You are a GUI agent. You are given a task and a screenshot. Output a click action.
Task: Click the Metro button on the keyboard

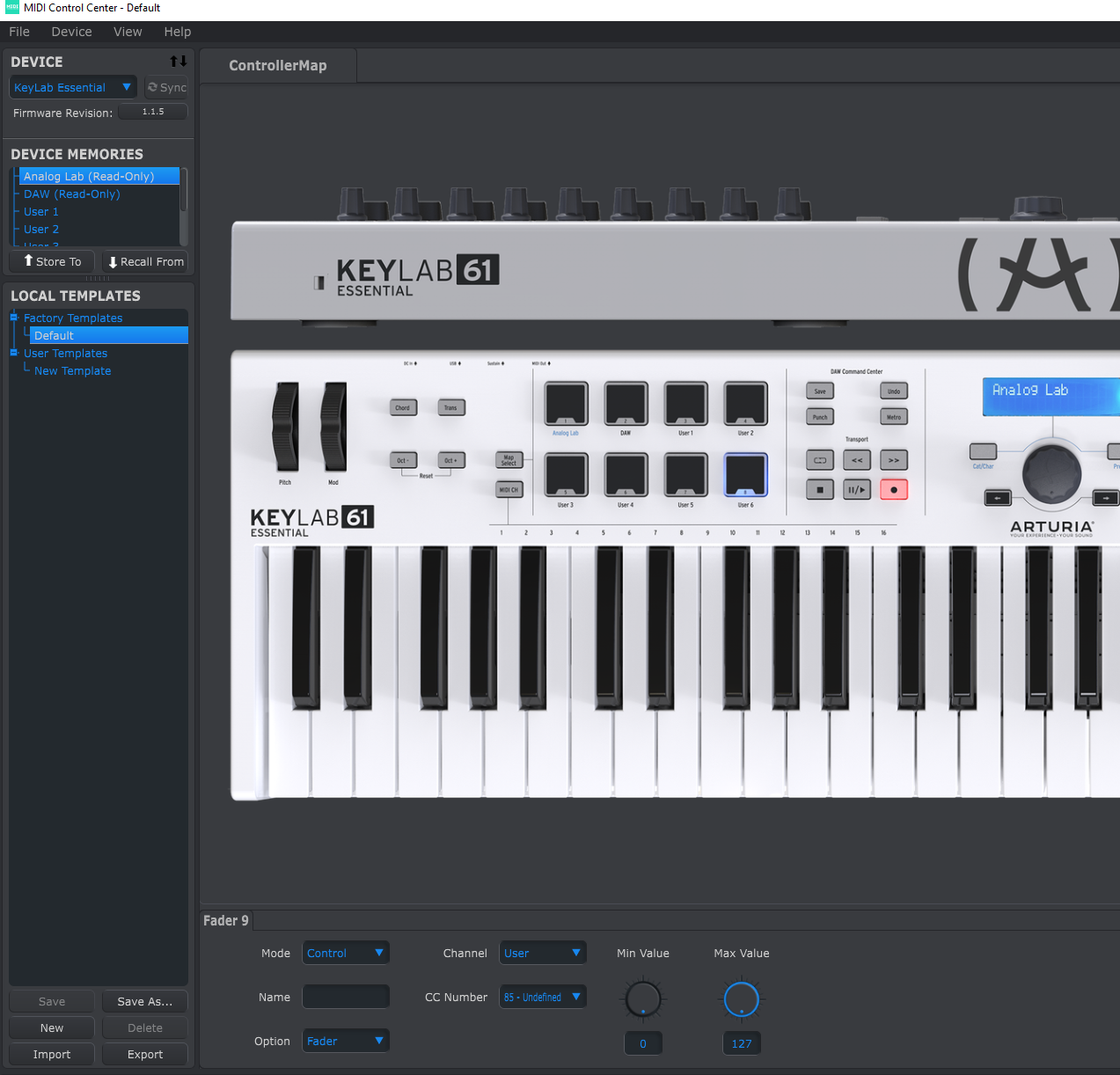click(894, 417)
